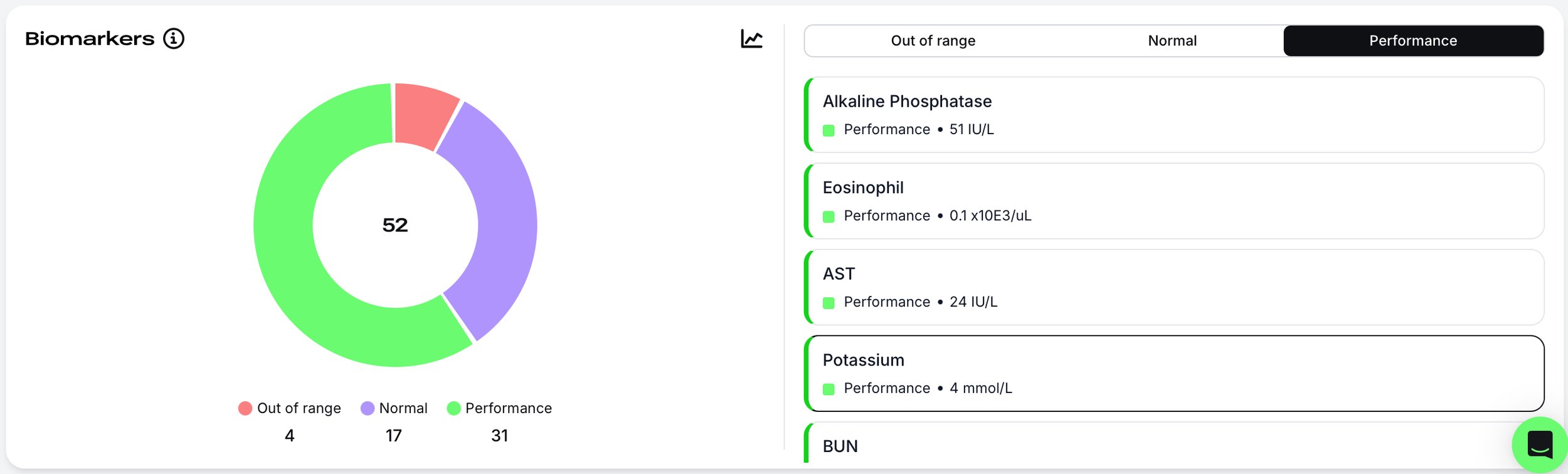1568x474 pixels.
Task: Click green status square under Alkaline Phosphatase
Action: [829, 130]
